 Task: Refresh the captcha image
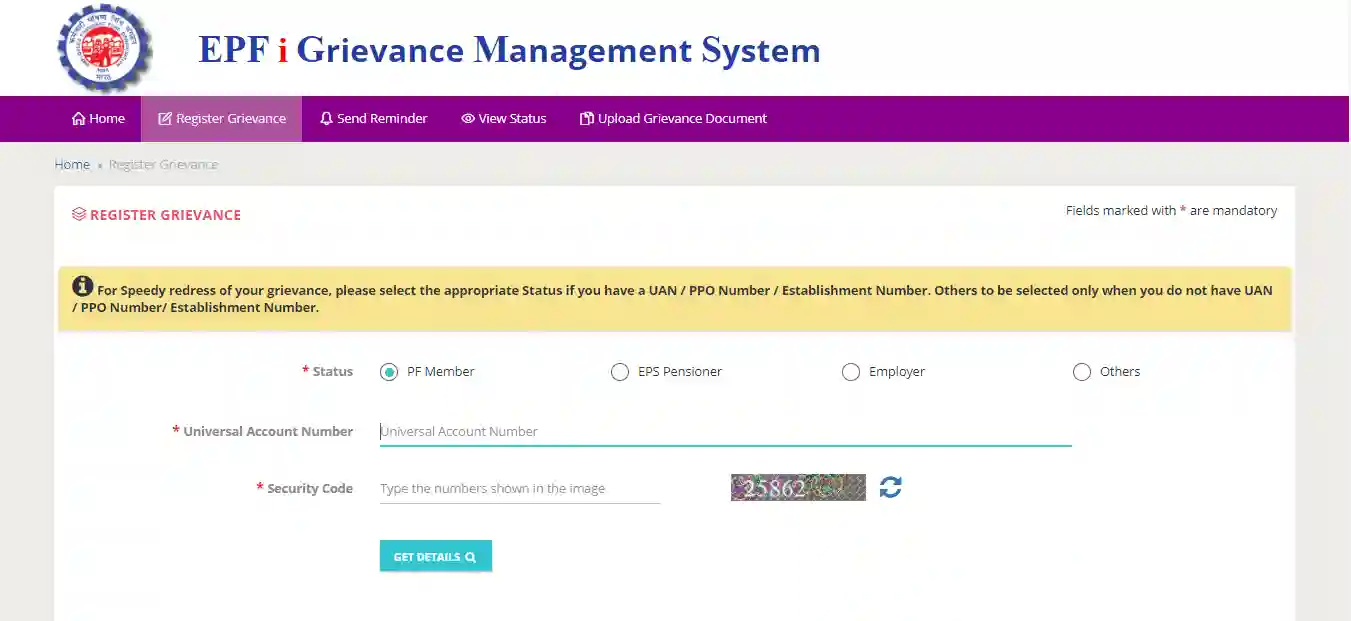click(x=889, y=487)
